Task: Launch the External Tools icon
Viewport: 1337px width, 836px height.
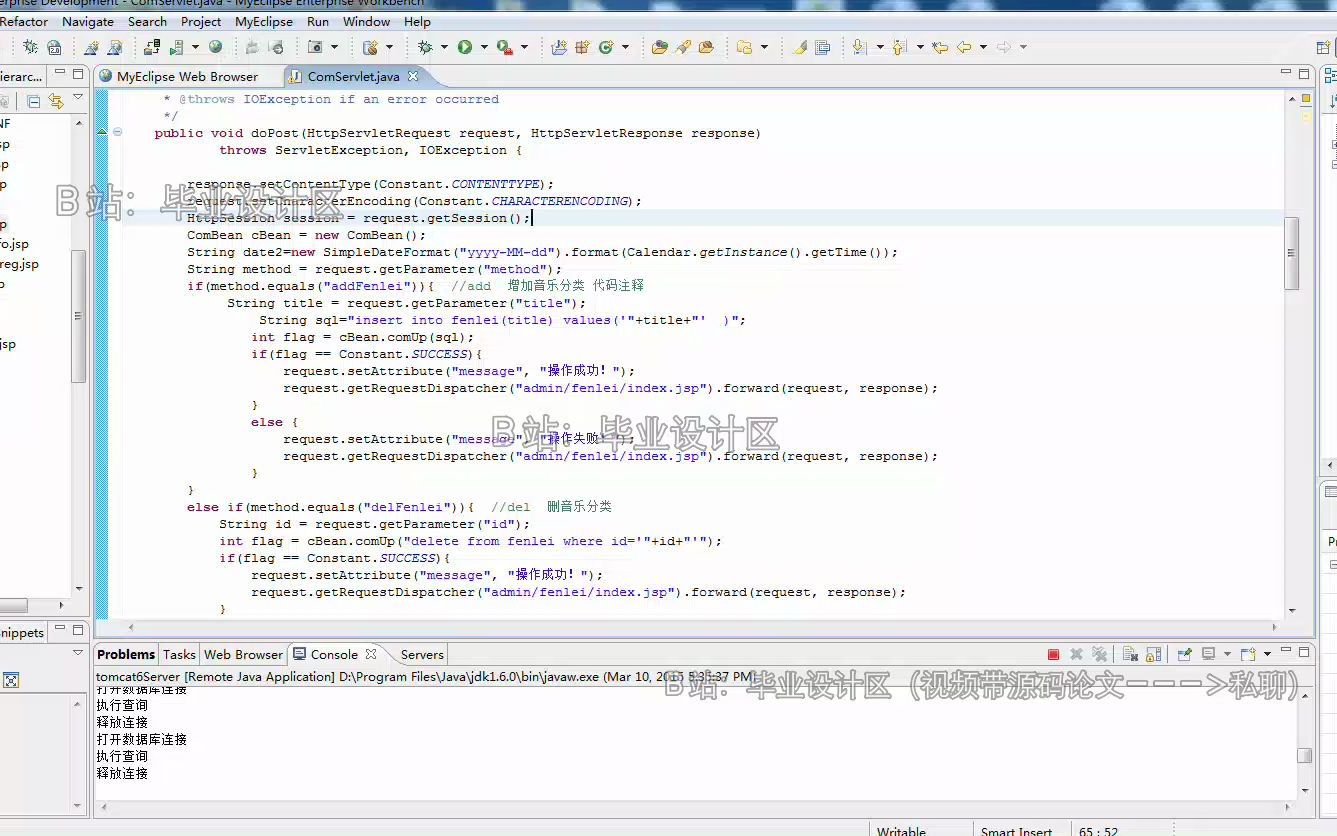Action: [x=505, y=47]
